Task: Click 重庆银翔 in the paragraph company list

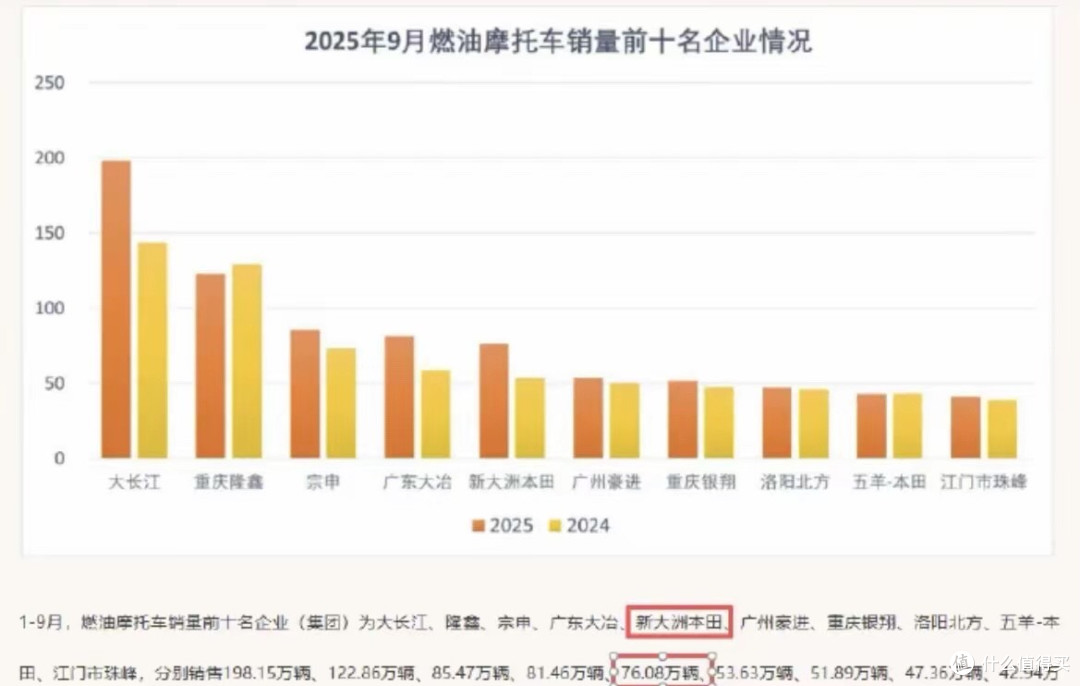Action: pos(862,623)
